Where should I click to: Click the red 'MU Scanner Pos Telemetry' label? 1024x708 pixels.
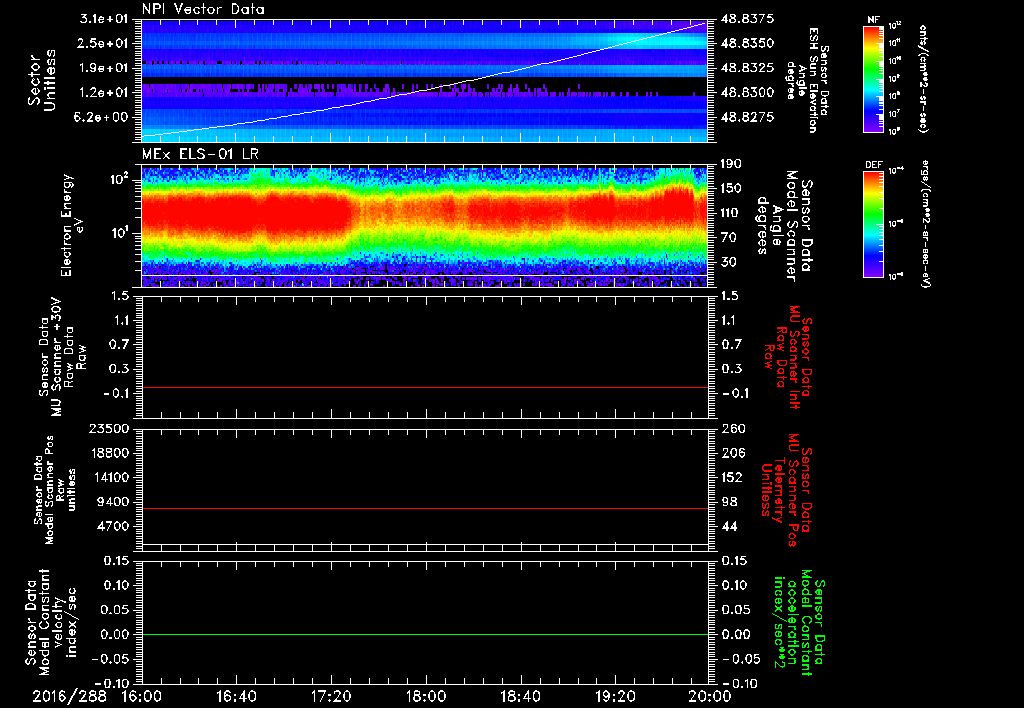point(786,490)
